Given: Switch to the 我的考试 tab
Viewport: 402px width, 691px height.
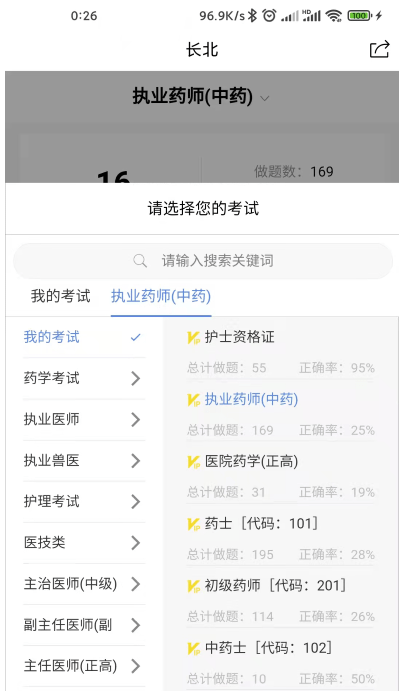Looking at the screenshot, I should point(60,296).
